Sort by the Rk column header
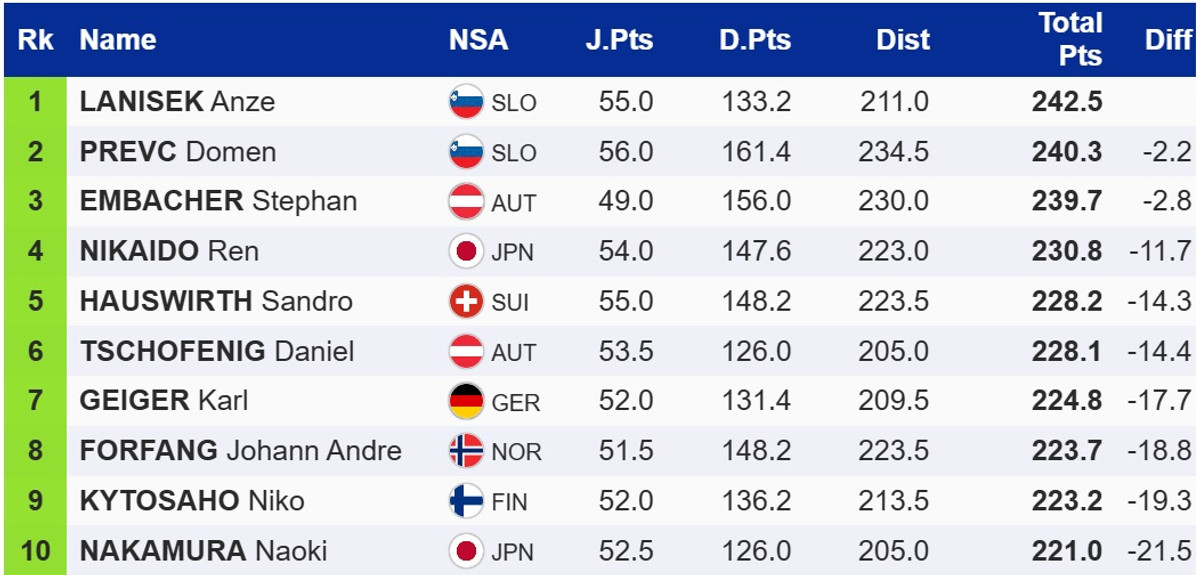Viewport: 1200px width, 575px height. [36, 40]
